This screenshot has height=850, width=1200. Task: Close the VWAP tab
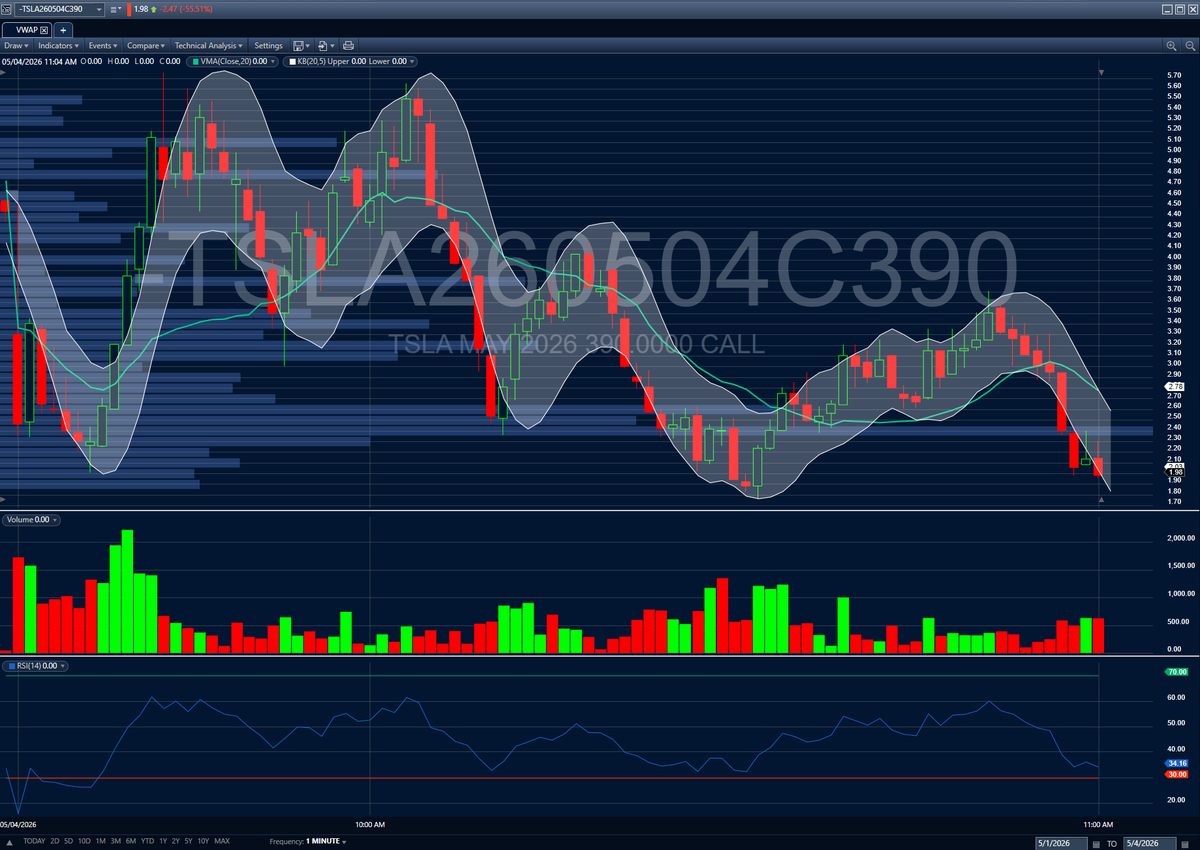pyautogui.click(x=44, y=30)
